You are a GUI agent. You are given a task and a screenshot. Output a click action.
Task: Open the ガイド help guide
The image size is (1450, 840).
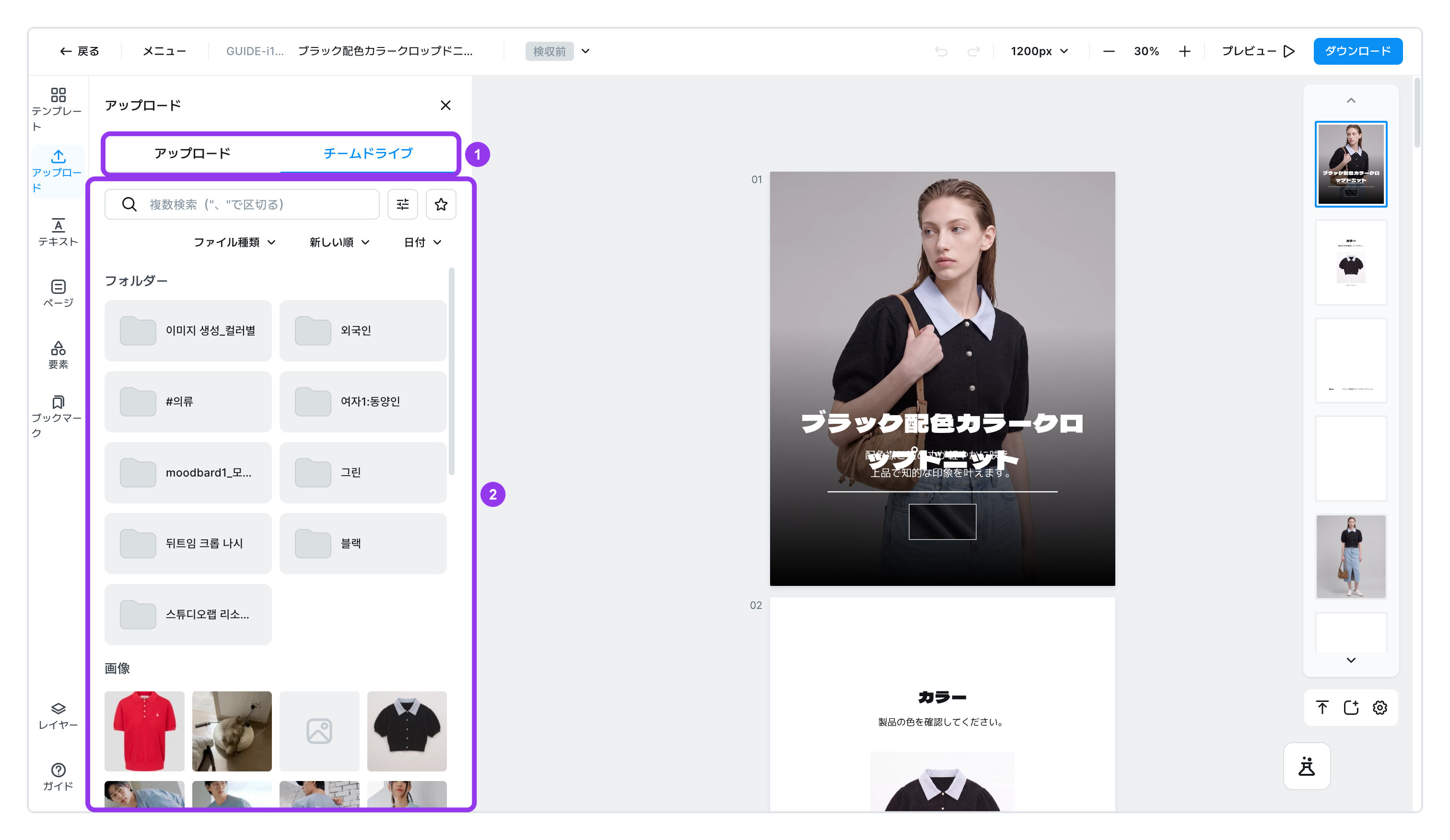(x=58, y=777)
